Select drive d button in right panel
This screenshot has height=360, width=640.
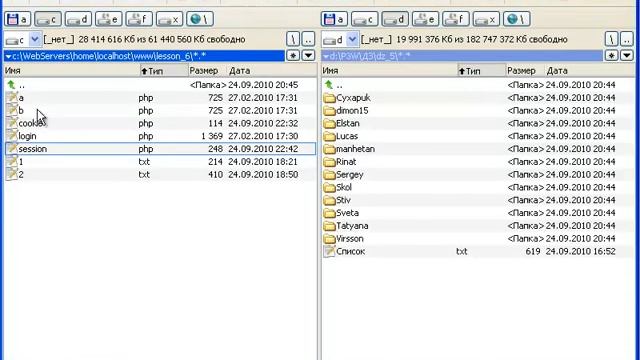tap(395, 19)
